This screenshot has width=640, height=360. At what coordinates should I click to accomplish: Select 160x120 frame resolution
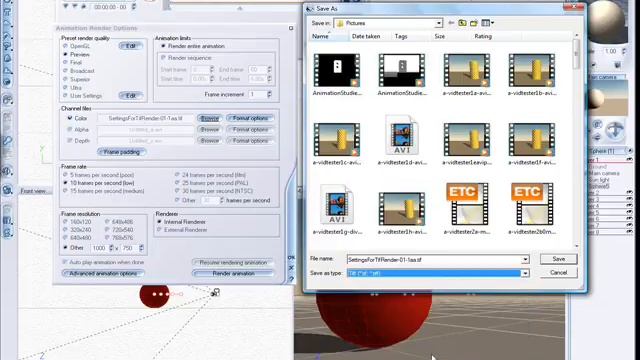click(x=77, y=222)
